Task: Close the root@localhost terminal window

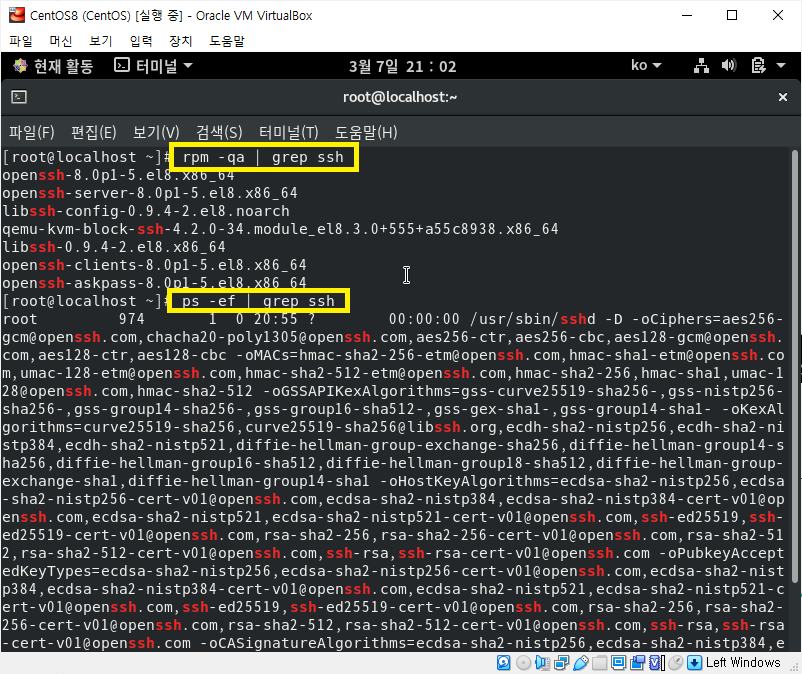Action: click(x=783, y=97)
